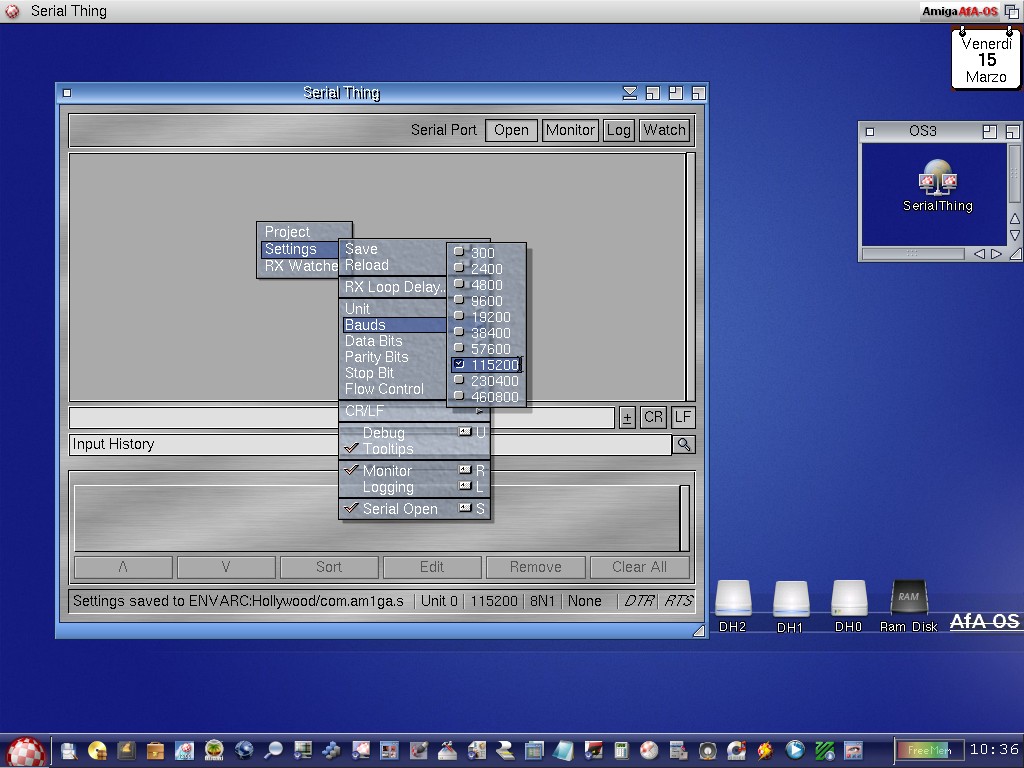The width and height of the screenshot is (1024, 768).
Task: Select the 230400 baud rate option
Action: click(x=494, y=381)
